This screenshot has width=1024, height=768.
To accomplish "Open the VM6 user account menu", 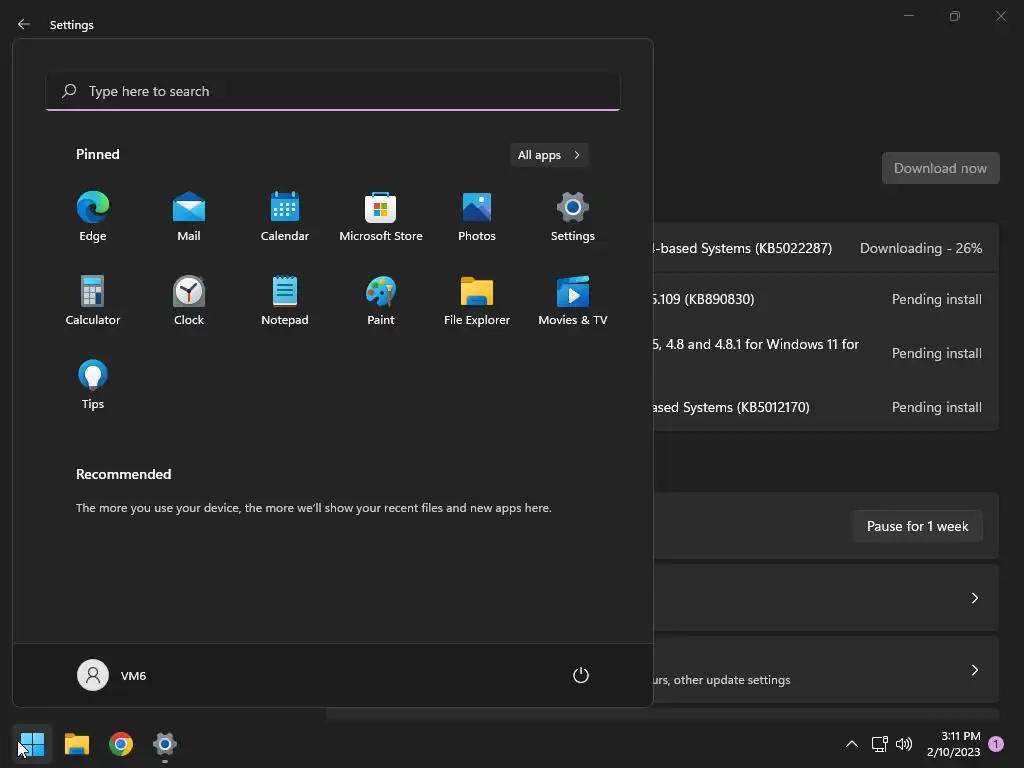I will [x=112, y=675].
